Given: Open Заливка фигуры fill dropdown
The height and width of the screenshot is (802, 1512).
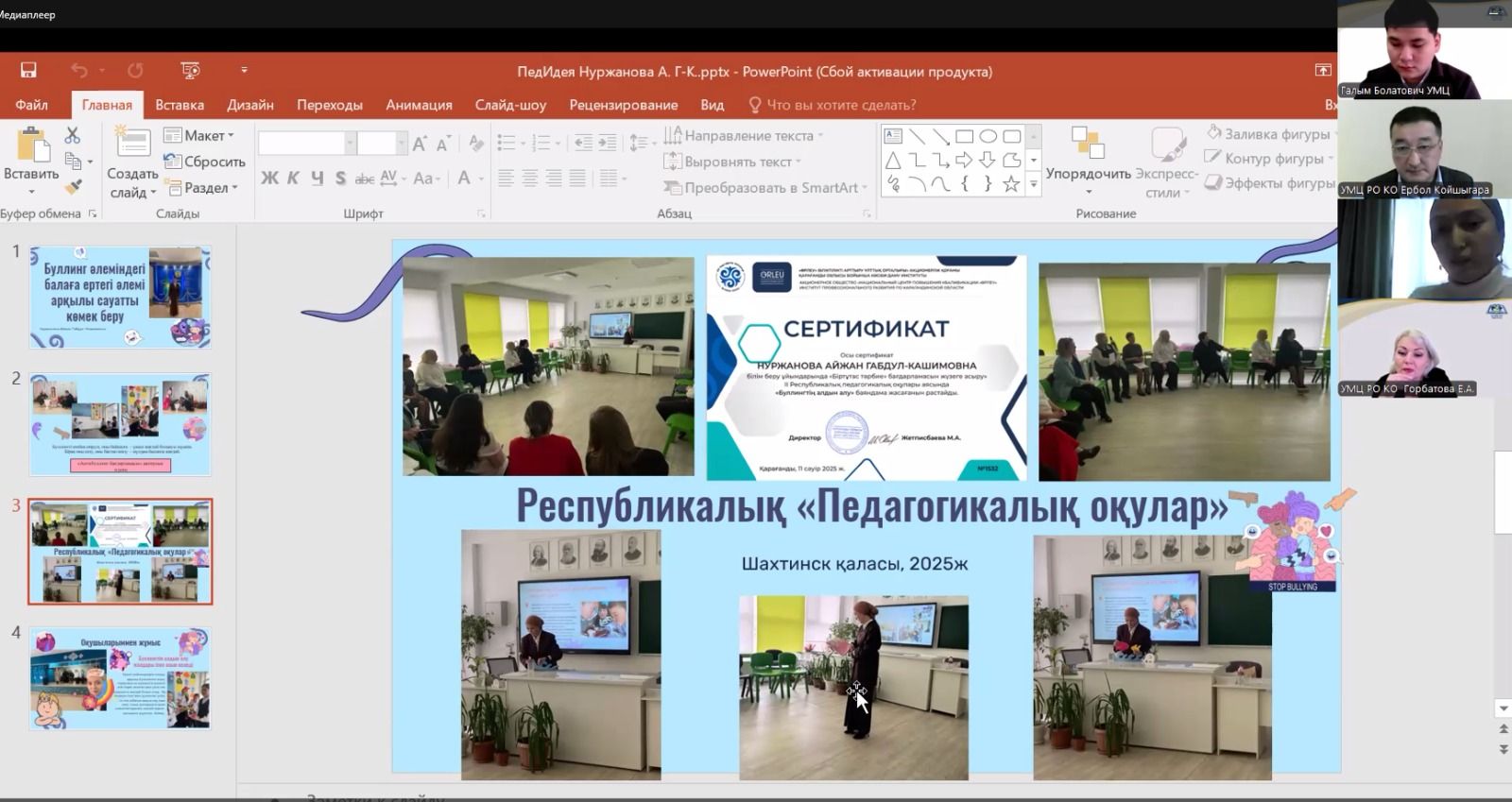Looking at the screenshot, I should (x=1269, y=134).
